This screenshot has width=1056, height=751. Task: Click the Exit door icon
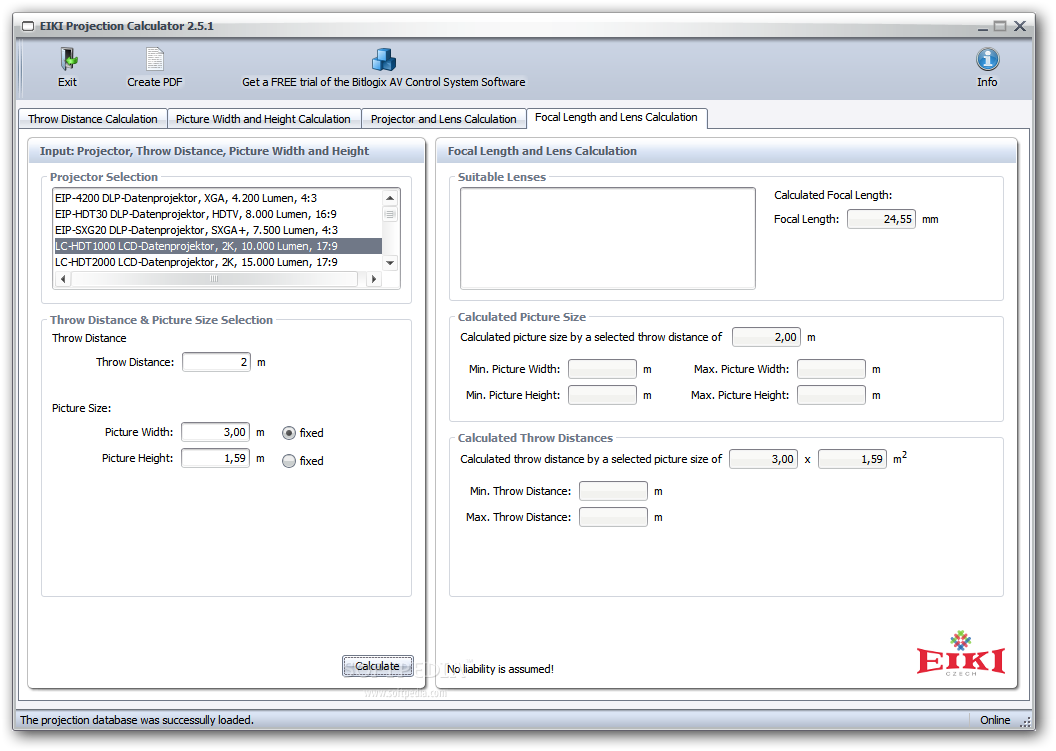click(67, 60)
